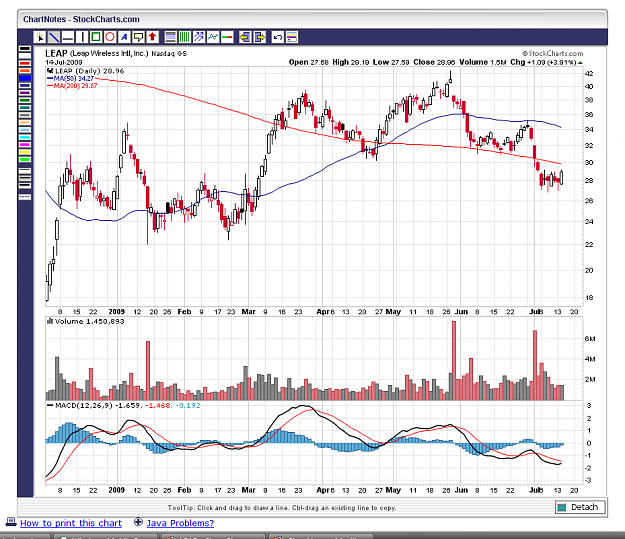Image resolution: width=625 pixels, height=539 pixels.
Task: Select the zigzag price line tool
Action: click(212, 37)
